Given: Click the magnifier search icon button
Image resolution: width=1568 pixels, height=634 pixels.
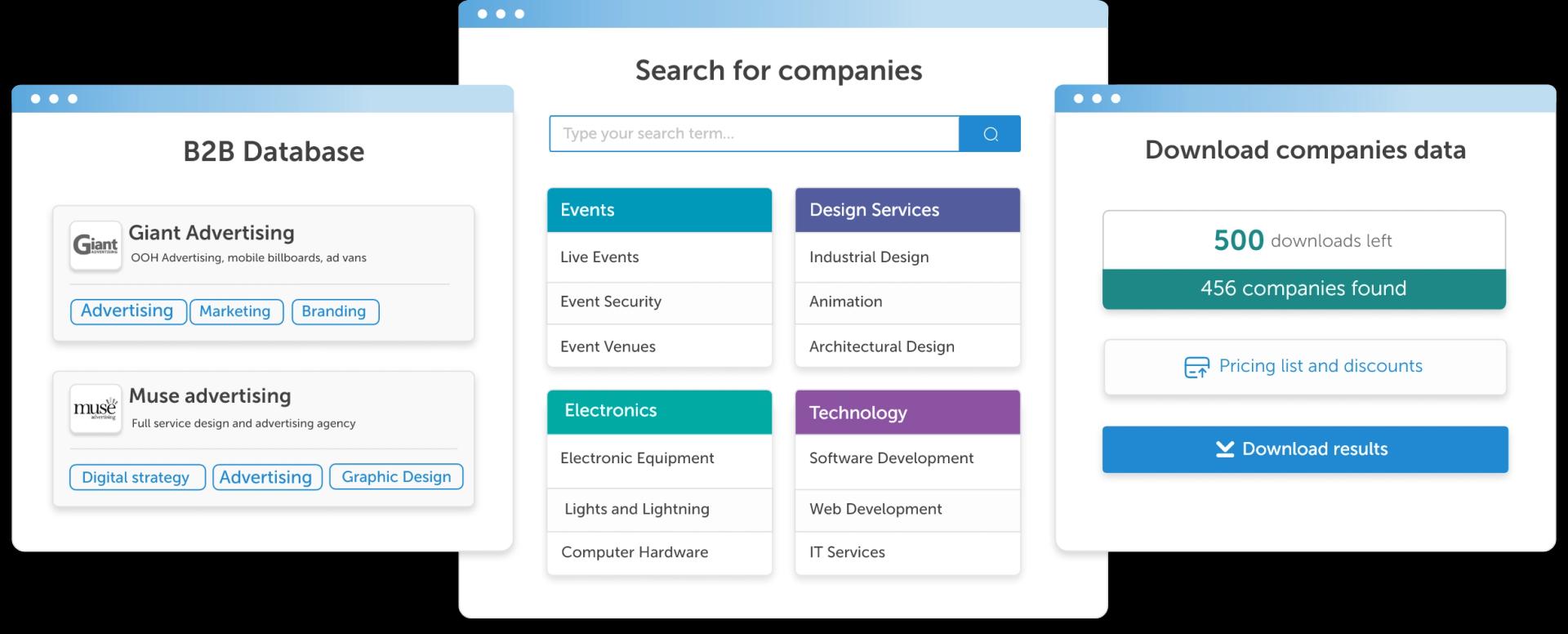Looking at the screenshot, I should [x=990, y=134].
